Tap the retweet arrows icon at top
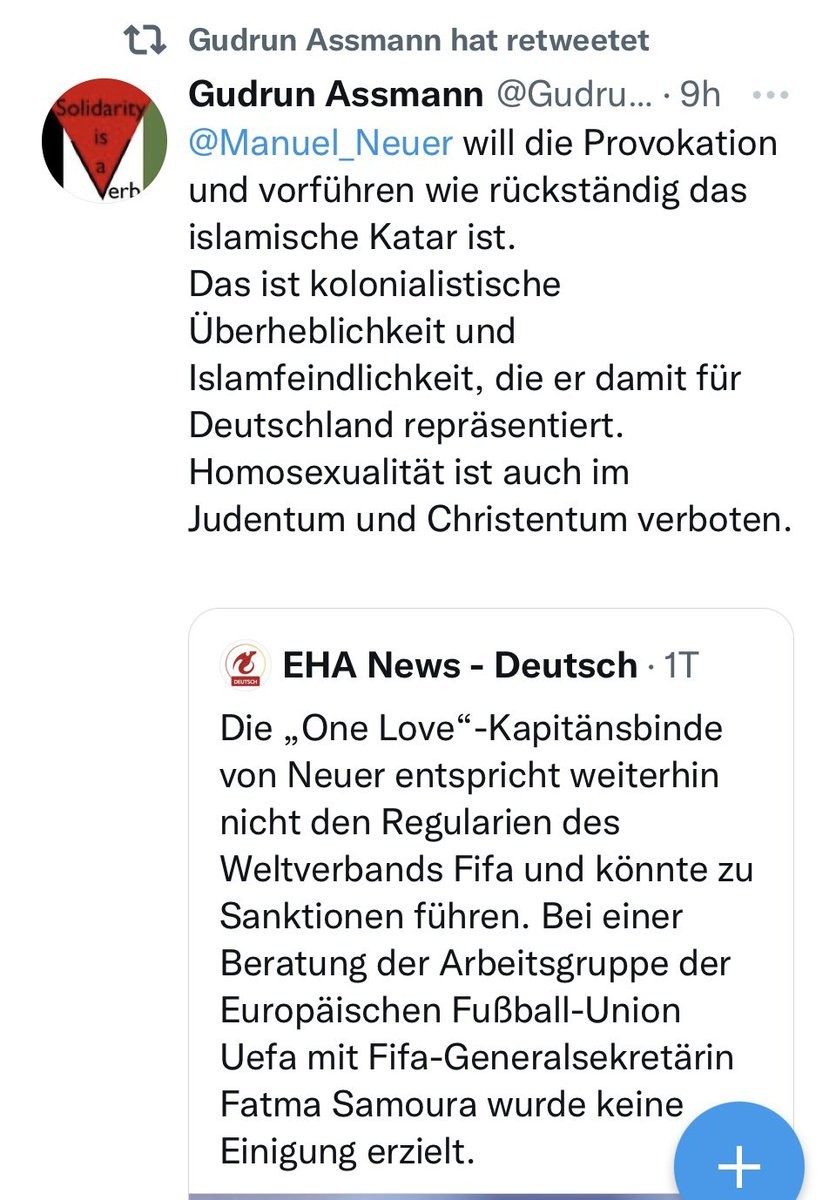This screenshot has width=836, height=1200. coord(142,41)
